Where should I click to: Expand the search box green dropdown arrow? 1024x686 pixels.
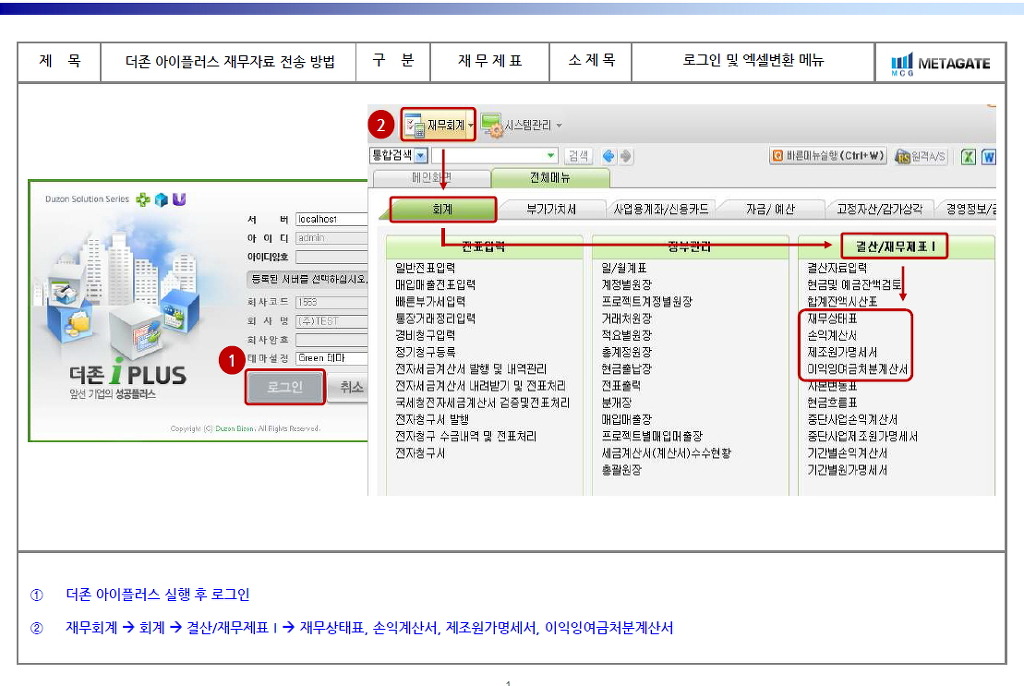(551, 155)
